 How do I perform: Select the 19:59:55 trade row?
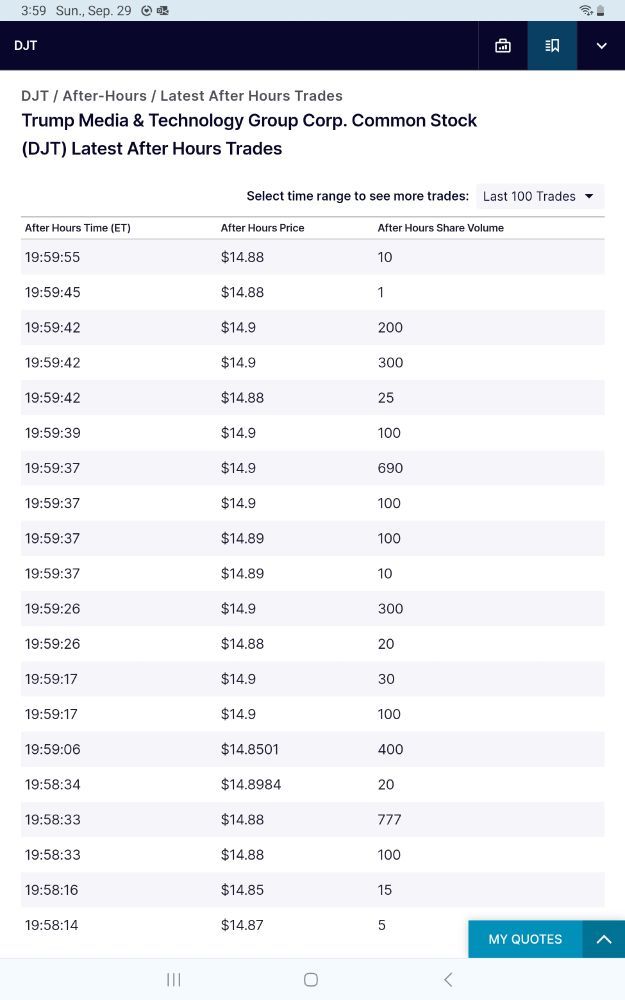coord(312,257)
